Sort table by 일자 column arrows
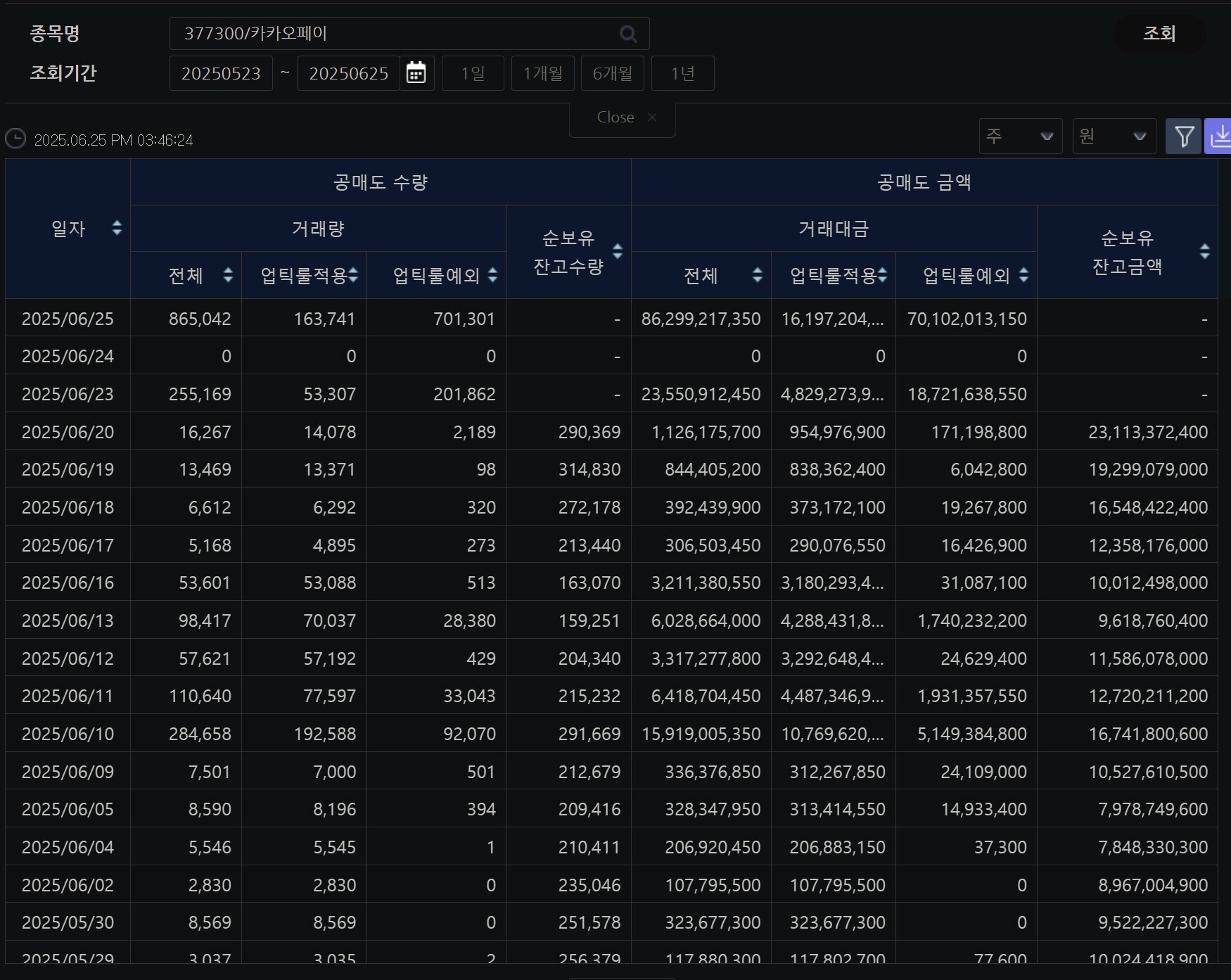Image resolution: width=1231 pixels, height=980 pixels. pyautogui.click(x=117, y=228)
